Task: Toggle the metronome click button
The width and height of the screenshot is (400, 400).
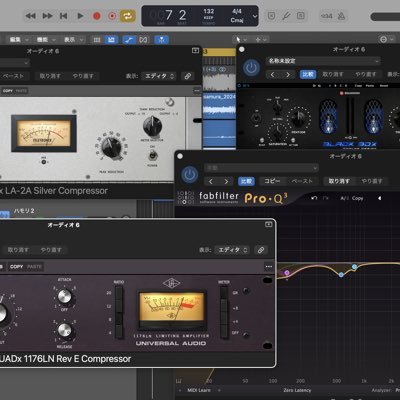Action: (342, 16)
